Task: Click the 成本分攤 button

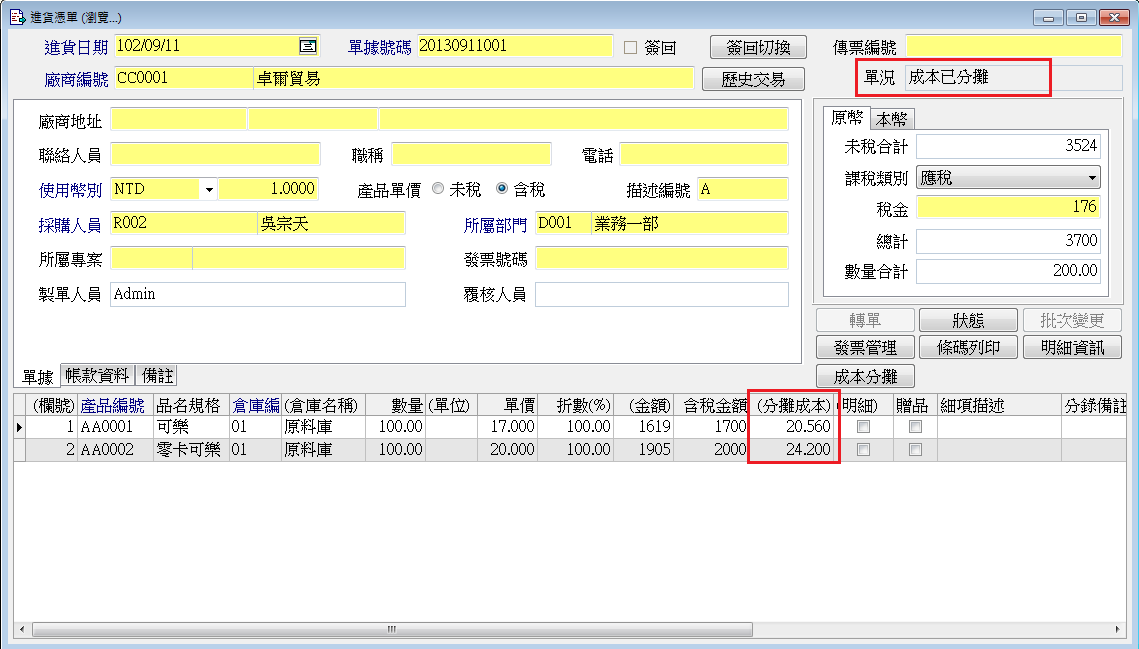Action: 865,376
